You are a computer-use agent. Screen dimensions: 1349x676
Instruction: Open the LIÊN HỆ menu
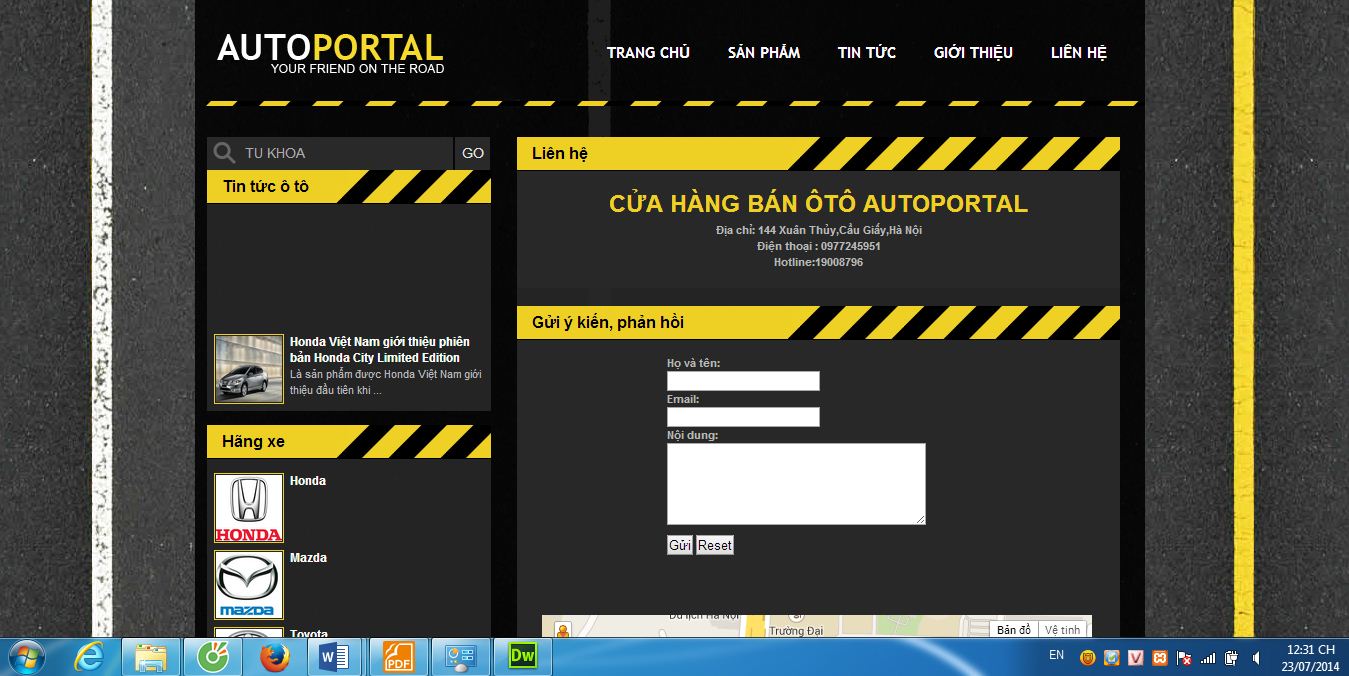click(1079, 53)
